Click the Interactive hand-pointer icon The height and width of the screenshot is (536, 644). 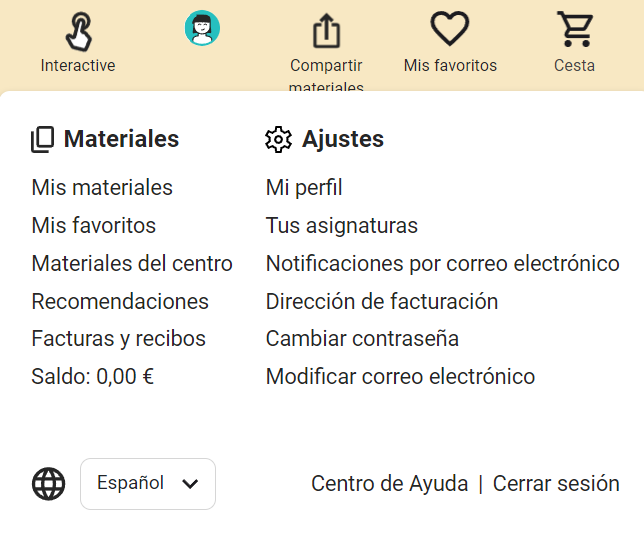point(78,31)
